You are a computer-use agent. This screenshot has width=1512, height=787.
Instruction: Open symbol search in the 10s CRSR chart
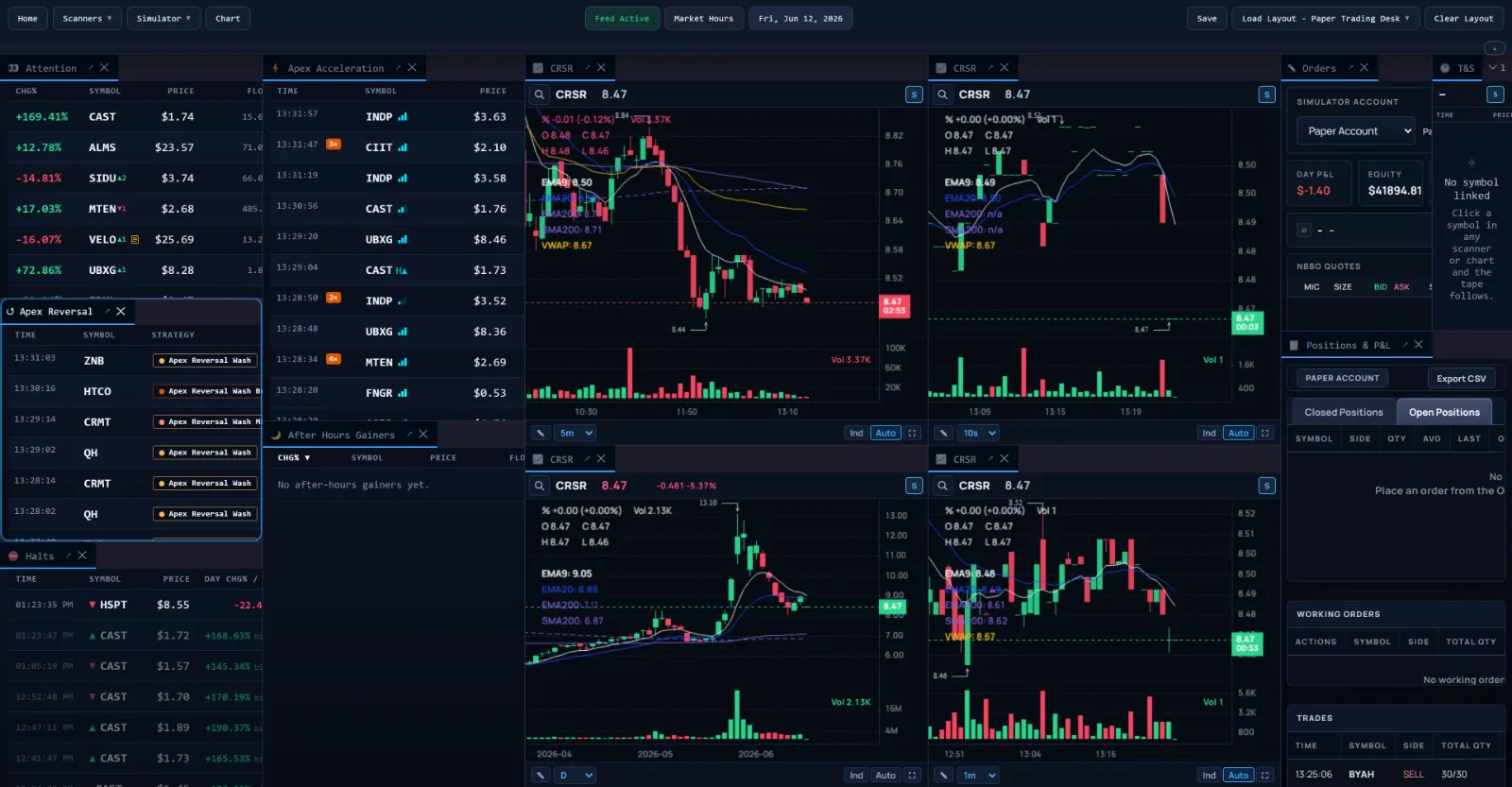tap(942, 94)
